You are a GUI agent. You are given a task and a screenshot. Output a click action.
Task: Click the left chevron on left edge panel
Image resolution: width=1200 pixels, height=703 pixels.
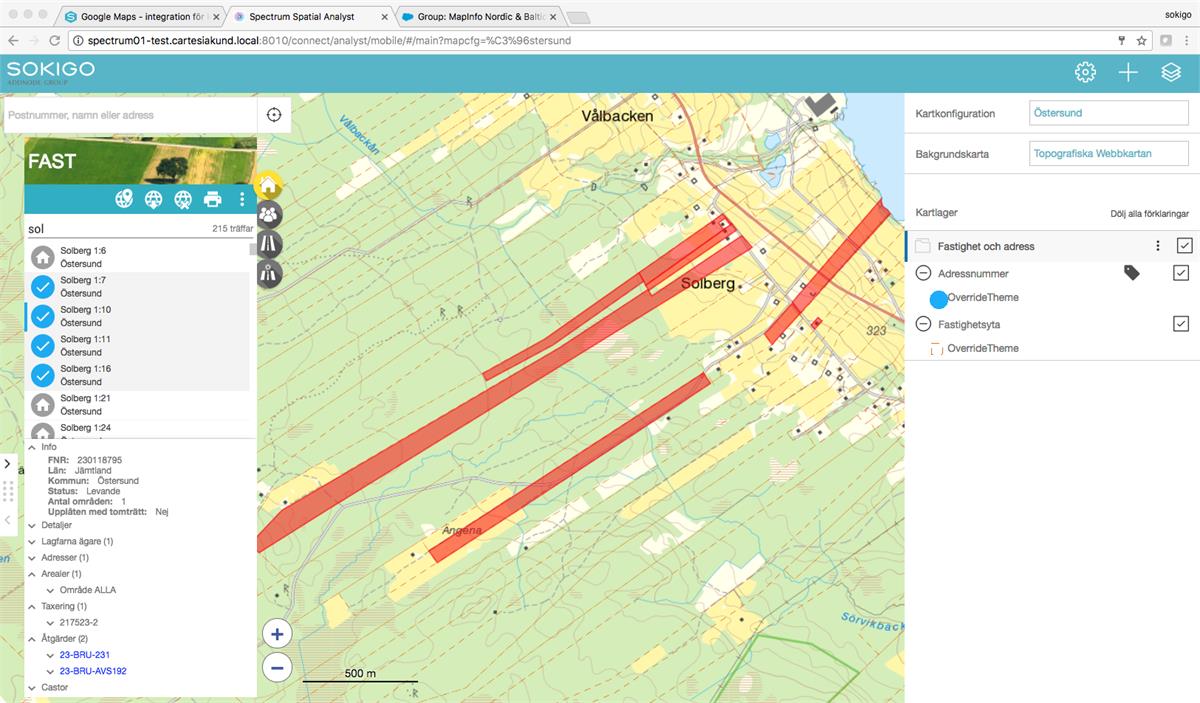pos(8,520)
